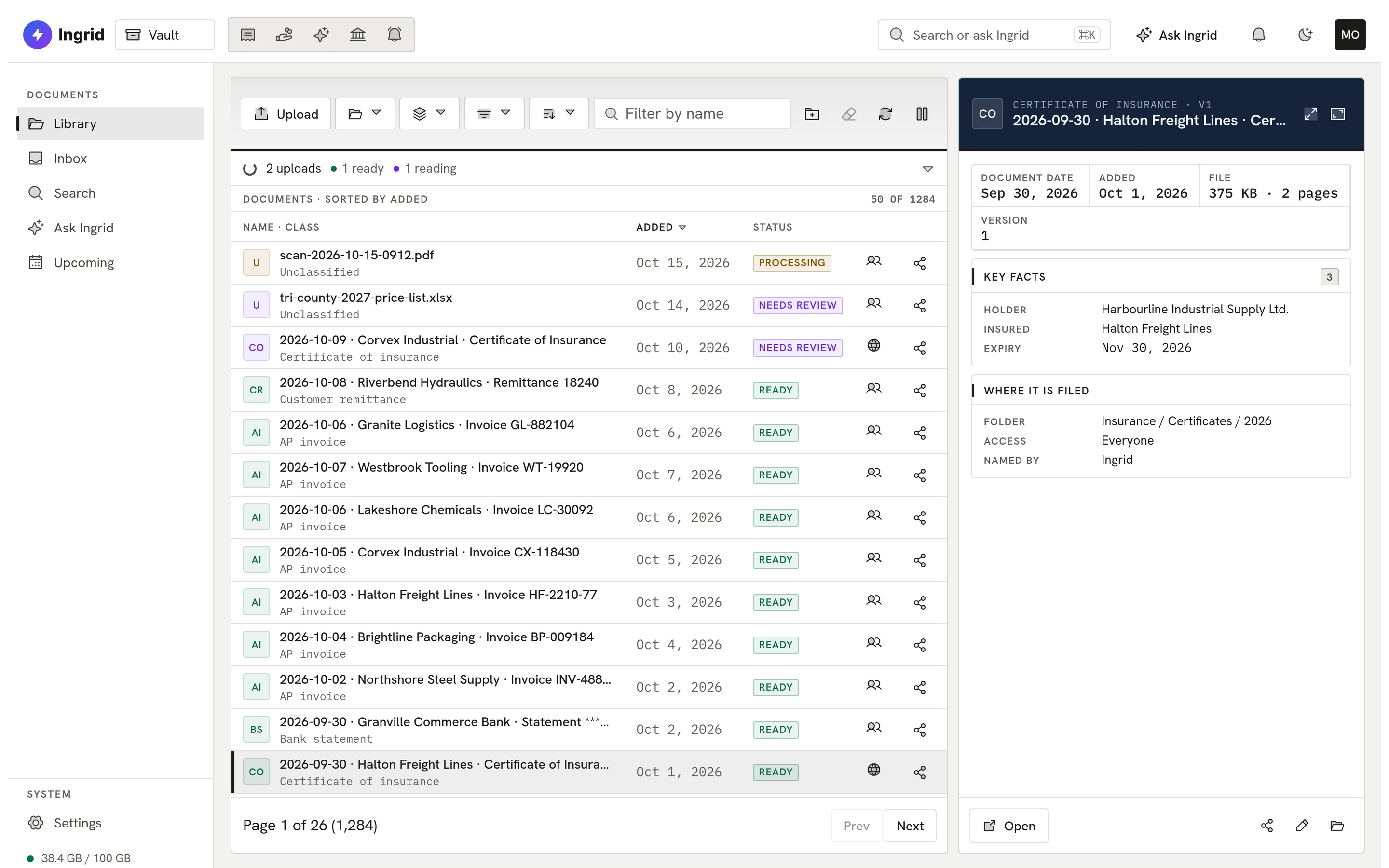This screenshot has width=1389, height=868.
Task: Click Open button in detail panel
Action: (1008, 826)
